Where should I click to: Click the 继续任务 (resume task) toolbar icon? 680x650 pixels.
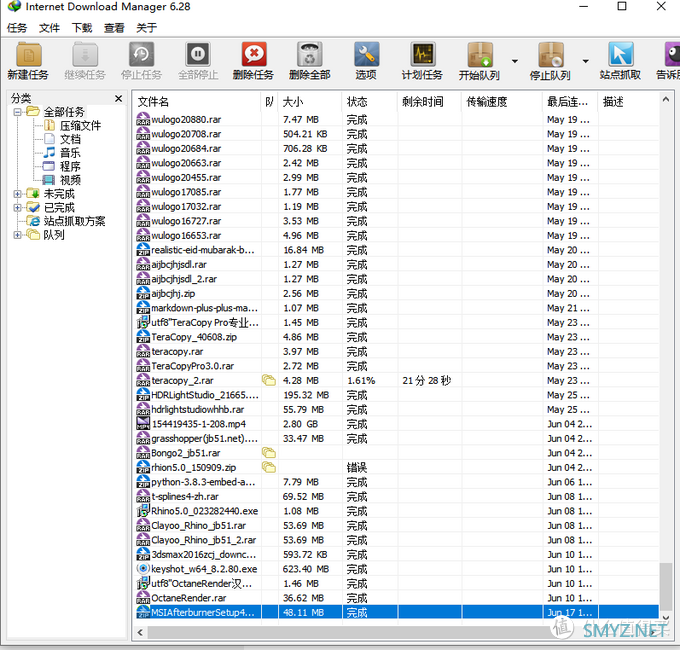click(x=85, y=55)
